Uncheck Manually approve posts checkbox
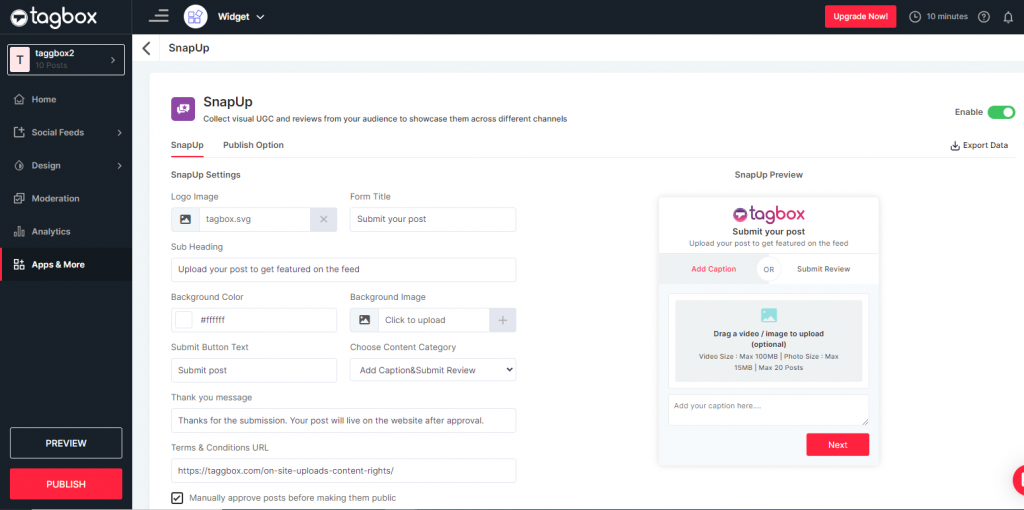Screen dimensions: 1024x510 point(177,498)
